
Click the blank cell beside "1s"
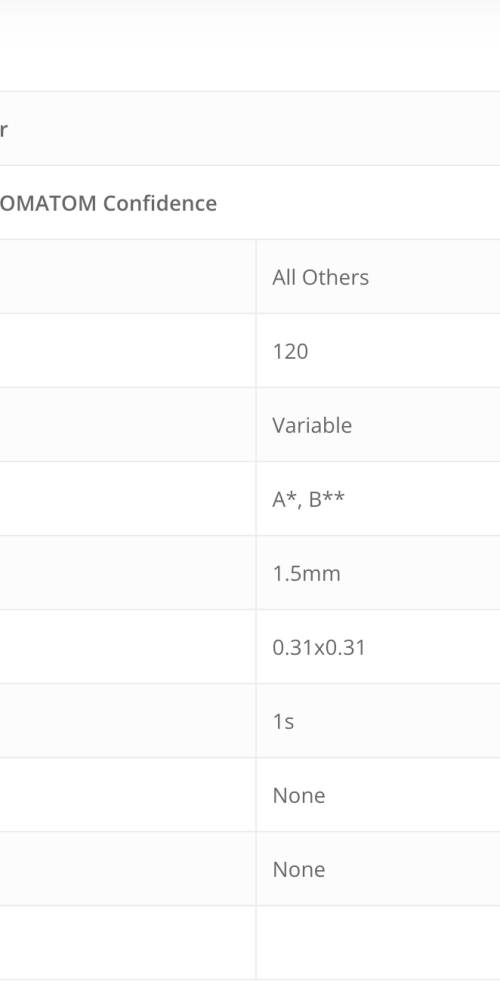pyautogui.click(x=128, y=721)
